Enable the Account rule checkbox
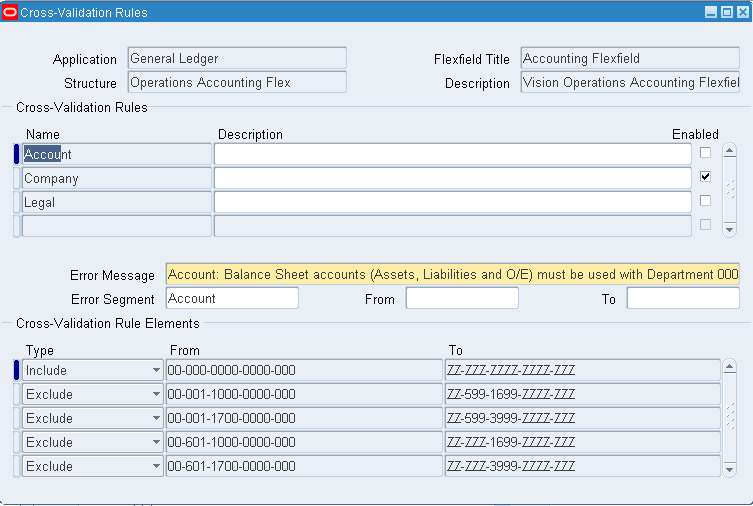 click(705, 153)
